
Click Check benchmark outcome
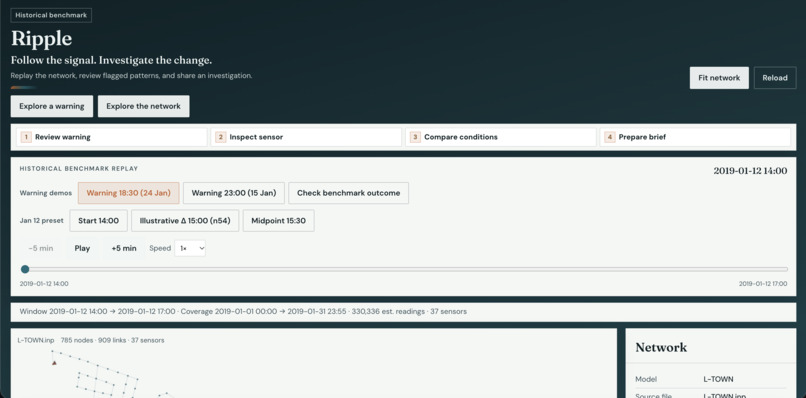tap(349, 193)
